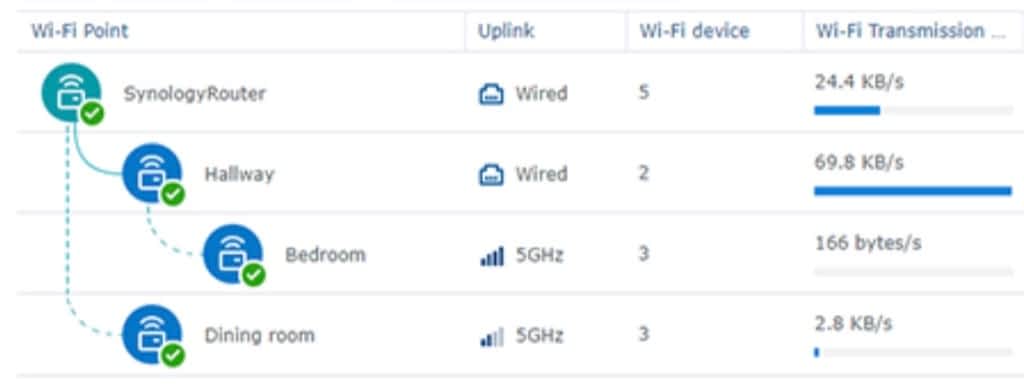The image size is (1024, 388).
Task: Click the Hallway 69.8 KB/s transmission bar
Action: (913, 191)
